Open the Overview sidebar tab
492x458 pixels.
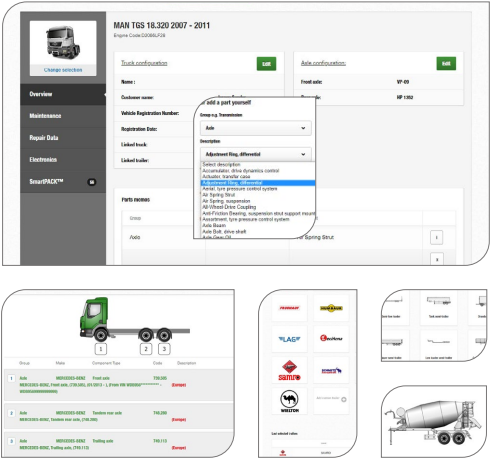tap(63, 94)
